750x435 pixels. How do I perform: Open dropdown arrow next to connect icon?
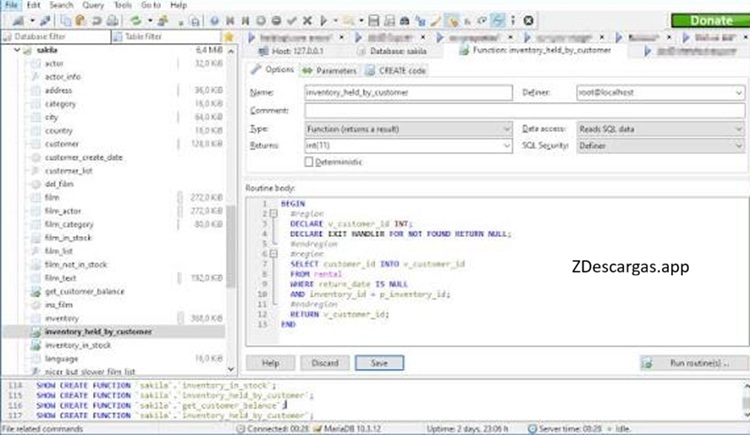click(x=32, y=21)
